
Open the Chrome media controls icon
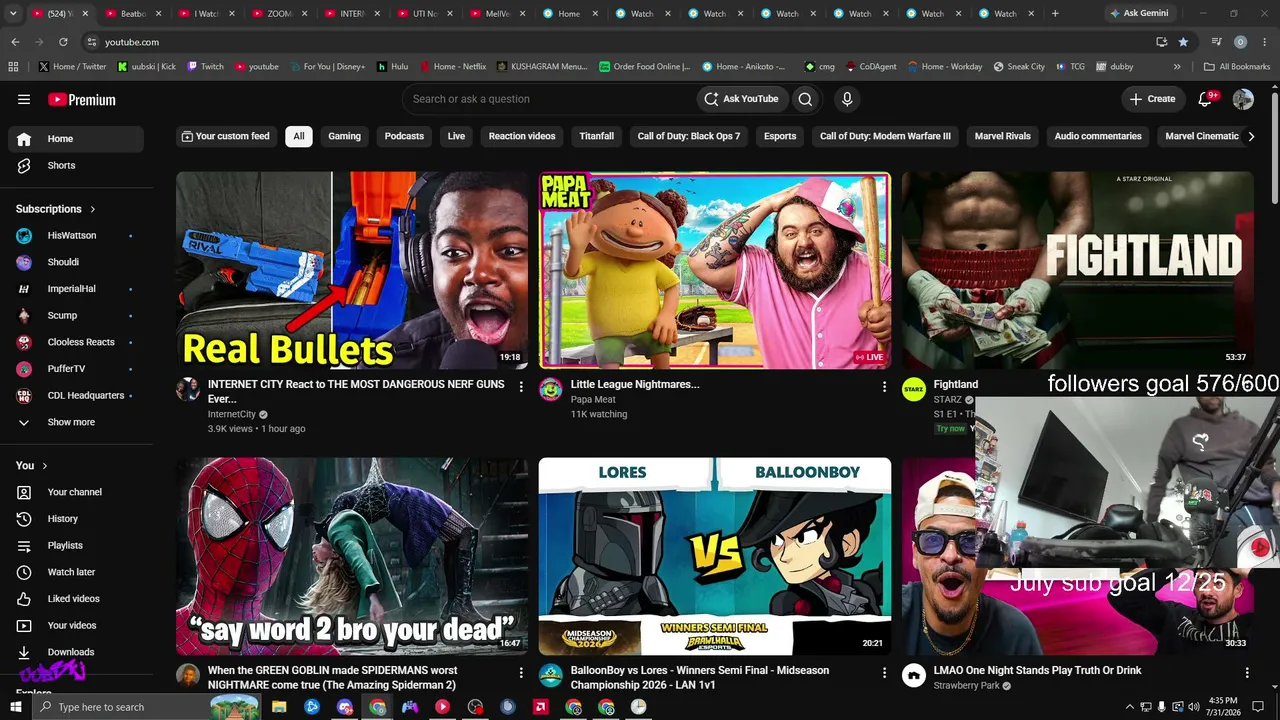(1216, 42)
